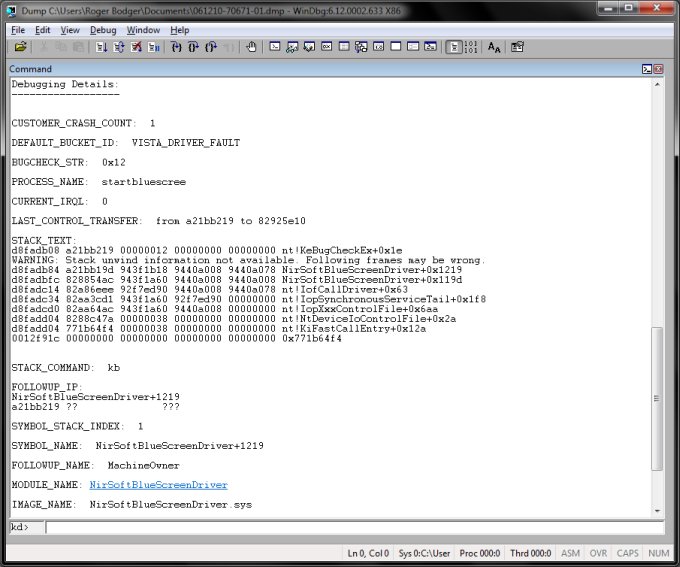
Task: Open the Memory window toolbar icon
Action: pos(344,46)
